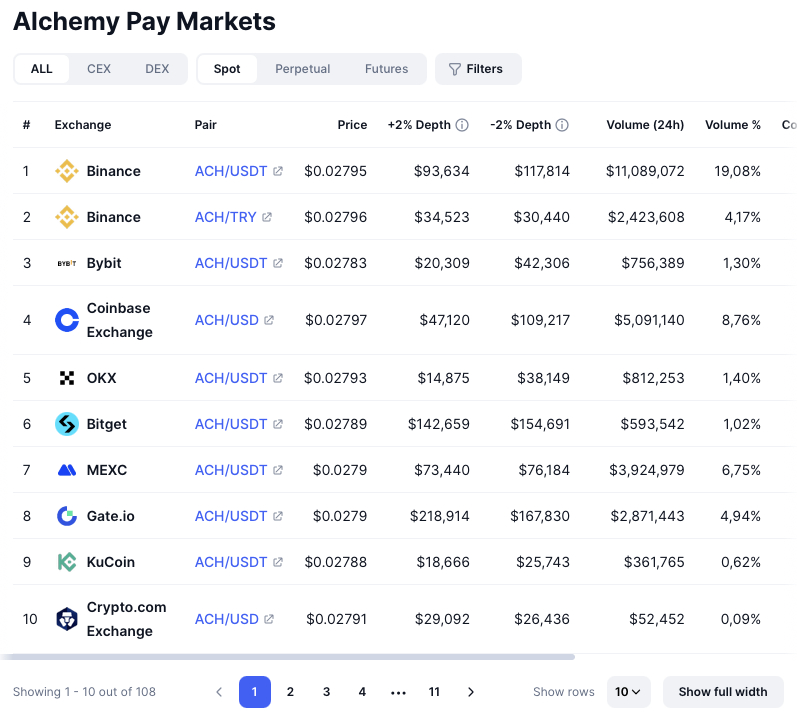Open KuCoin ACH/USDT pair link

coord(231,562)
